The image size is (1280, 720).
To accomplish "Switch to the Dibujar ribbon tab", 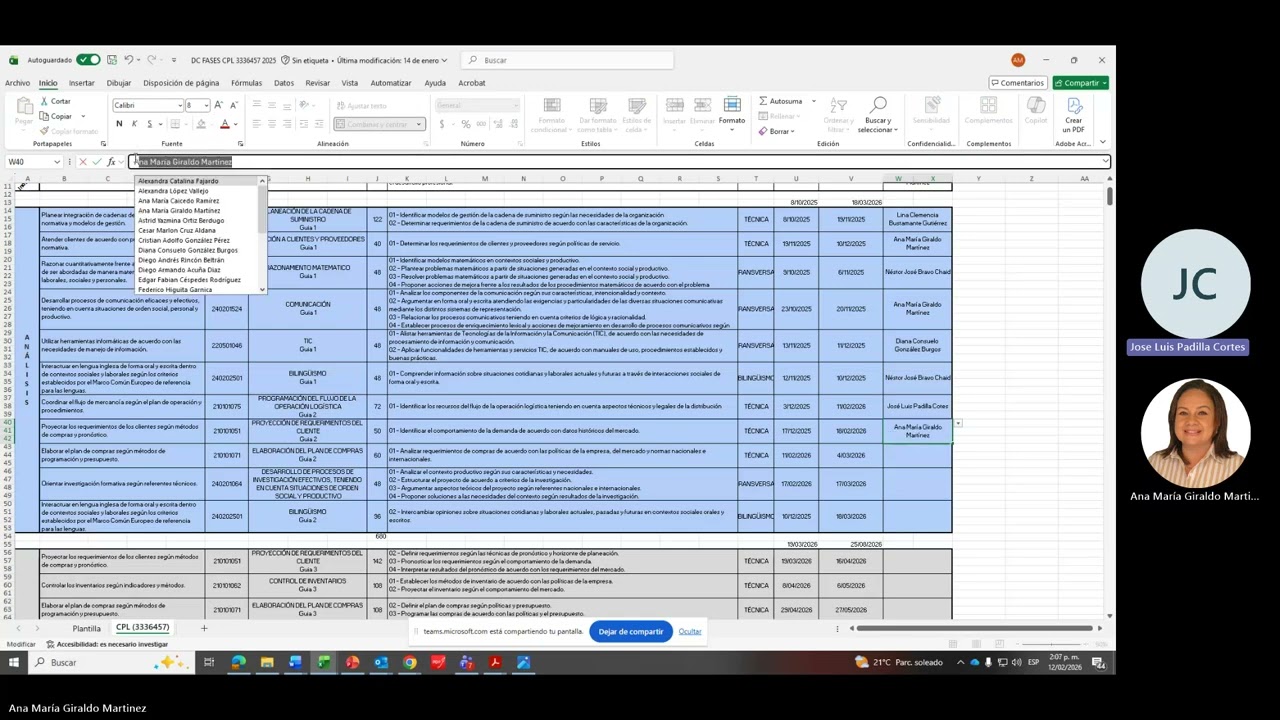I will click(x=119, y=83).
